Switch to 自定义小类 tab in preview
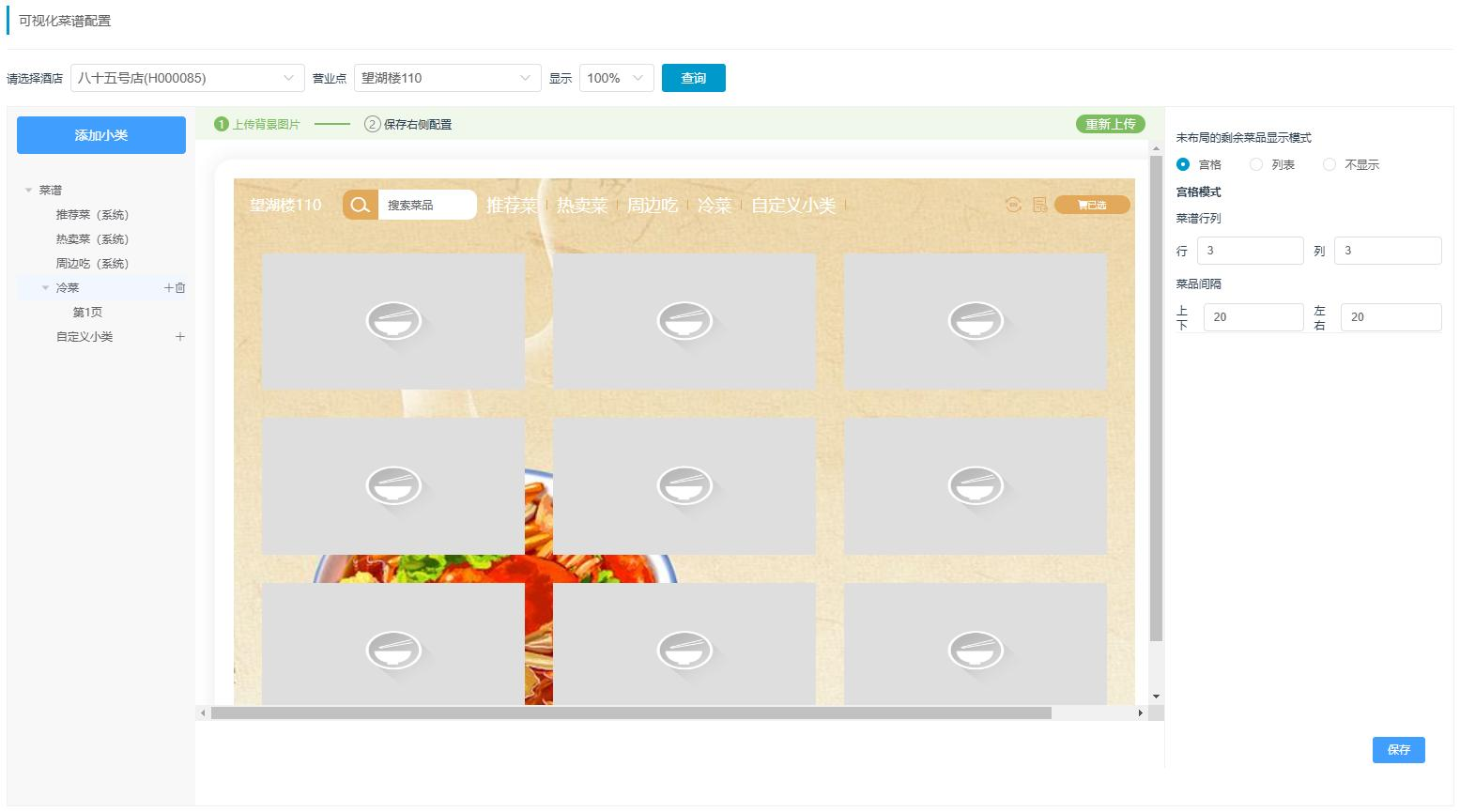1460x812 pixels. point(793,205)
